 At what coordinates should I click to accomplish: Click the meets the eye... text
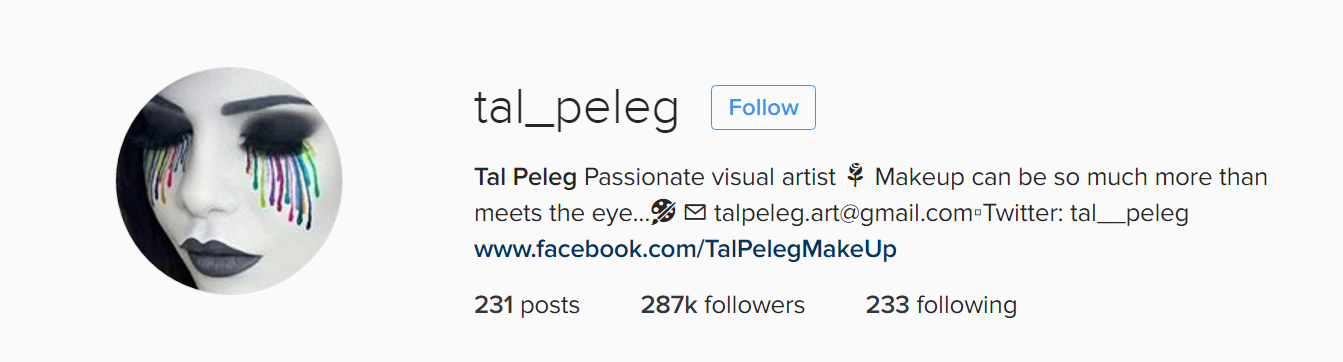pyautogui.click(x=560, y=214)
